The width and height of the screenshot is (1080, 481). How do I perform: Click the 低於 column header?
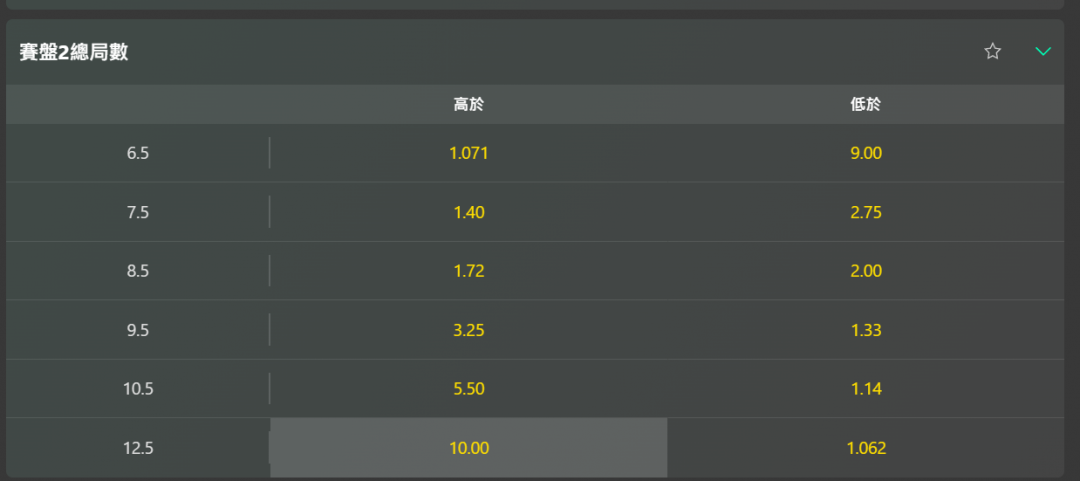(x=866, y=105)
